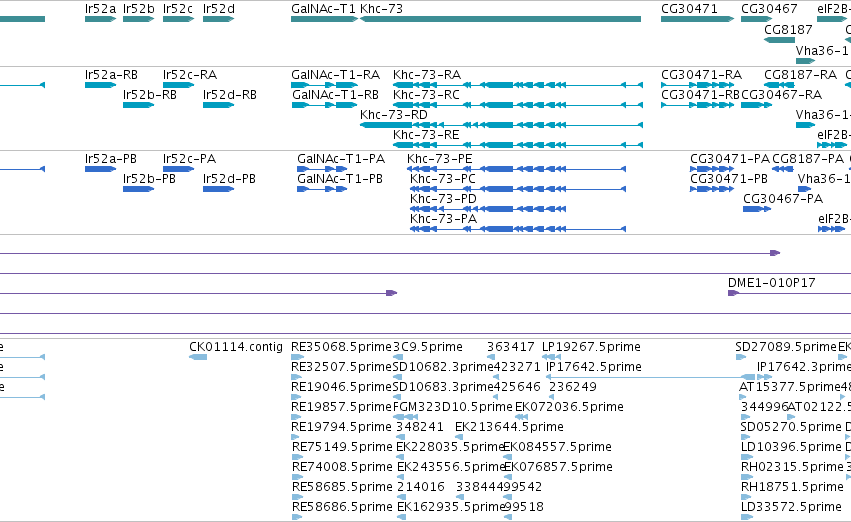
Task: Click the EK084557.5prime label
Action: pyautogui.click(x=557, y=447)
